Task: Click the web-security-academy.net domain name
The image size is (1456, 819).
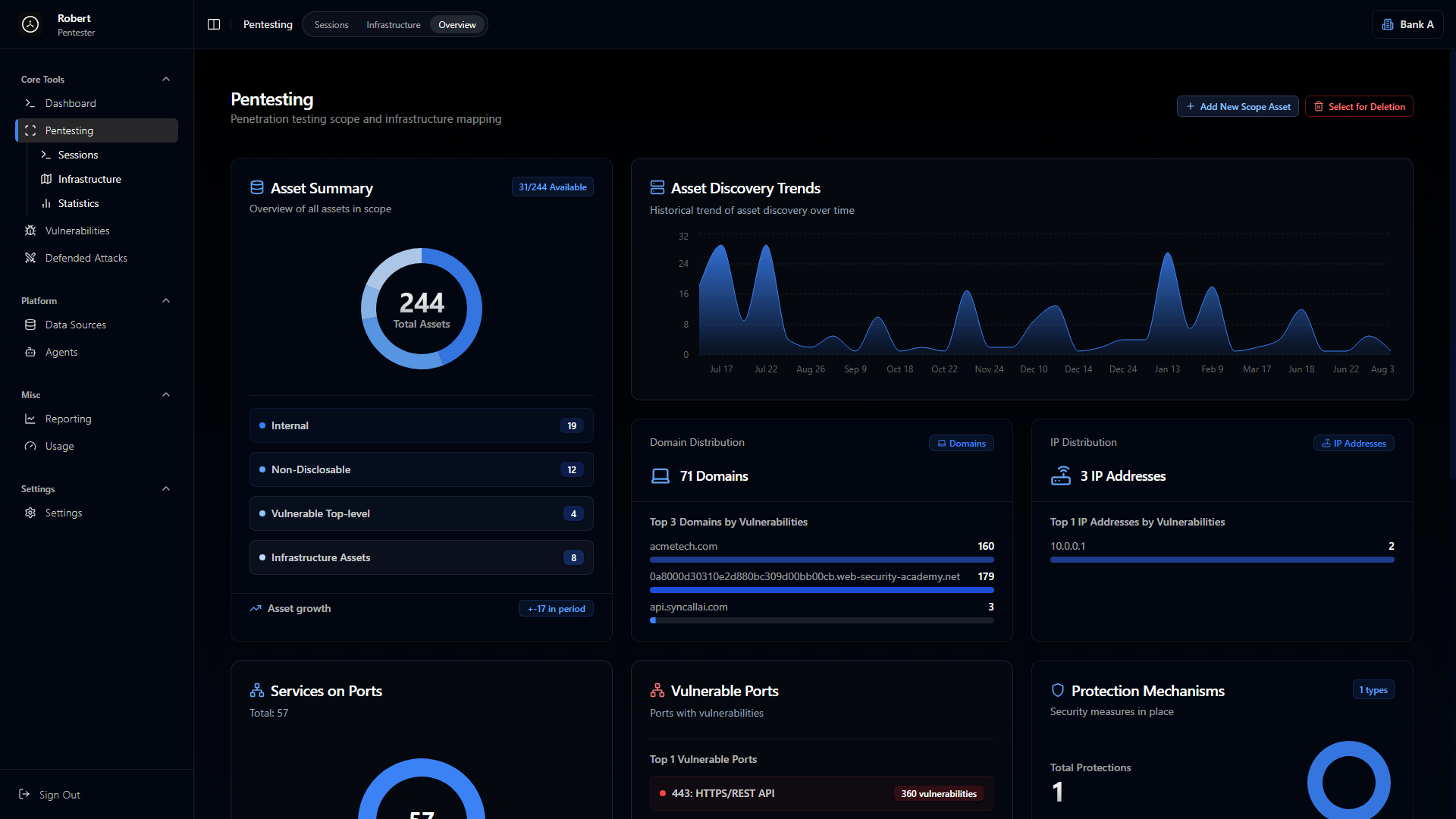Action: 805,576
